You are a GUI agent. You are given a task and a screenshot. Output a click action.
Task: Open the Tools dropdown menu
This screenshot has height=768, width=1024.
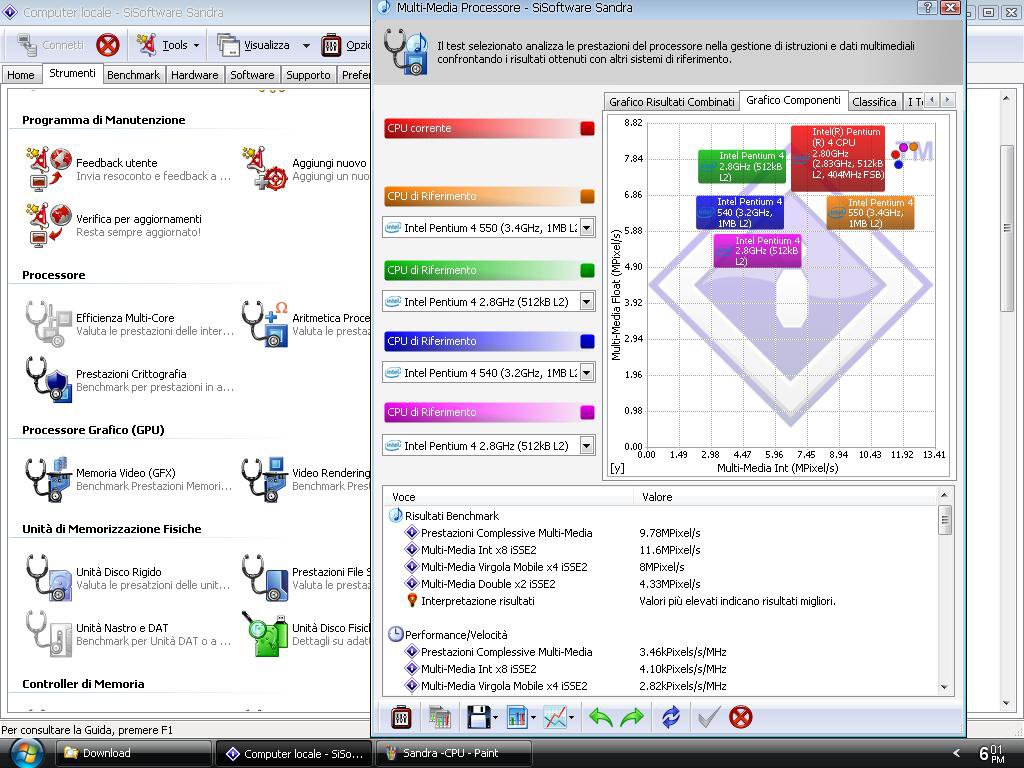pyautogui.click(x=196, y=45)
